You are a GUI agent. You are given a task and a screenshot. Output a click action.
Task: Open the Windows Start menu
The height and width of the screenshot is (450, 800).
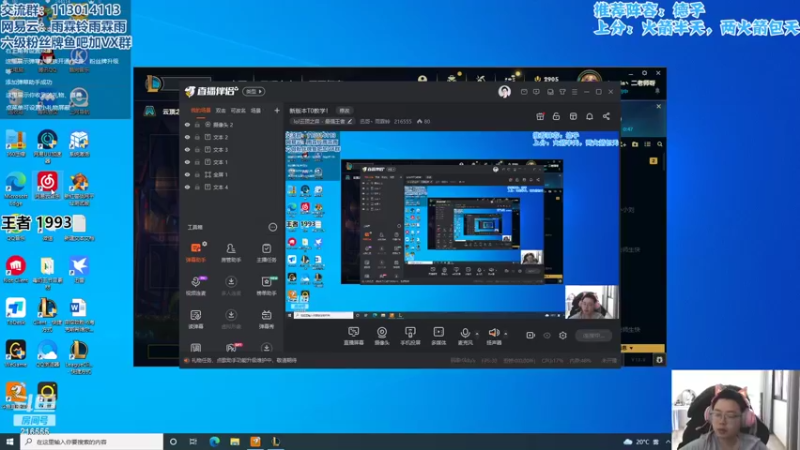coord(10,442)
